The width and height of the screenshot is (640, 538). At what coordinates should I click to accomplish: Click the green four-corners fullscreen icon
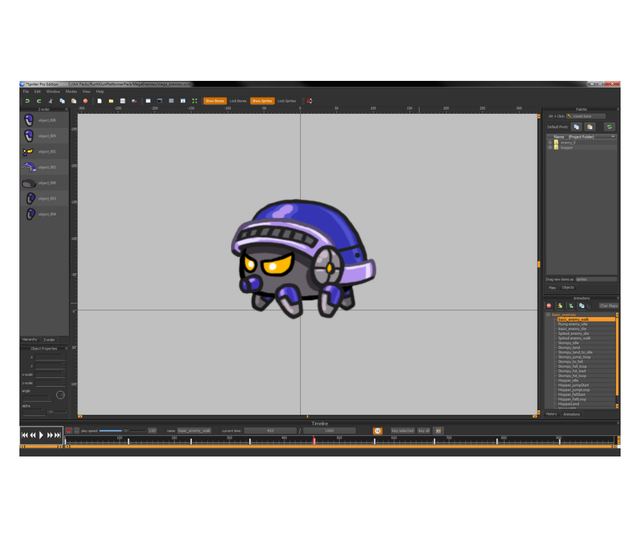click(x=194, y=101)
